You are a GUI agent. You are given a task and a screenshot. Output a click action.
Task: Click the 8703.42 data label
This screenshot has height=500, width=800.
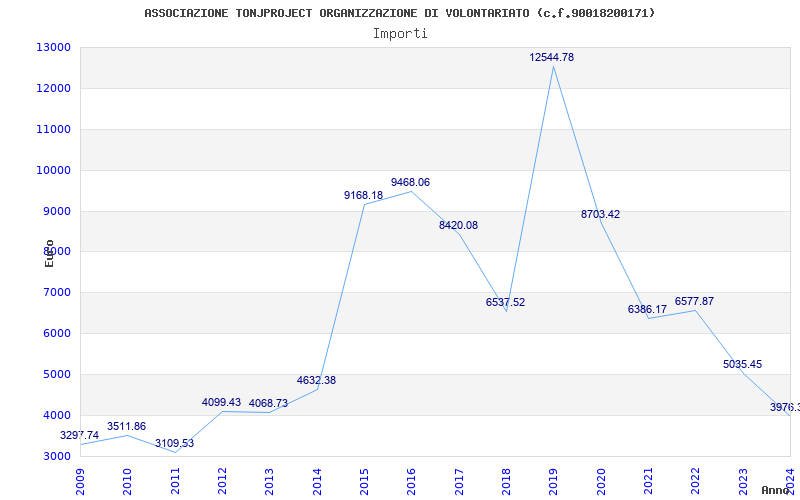click(600, 214)
